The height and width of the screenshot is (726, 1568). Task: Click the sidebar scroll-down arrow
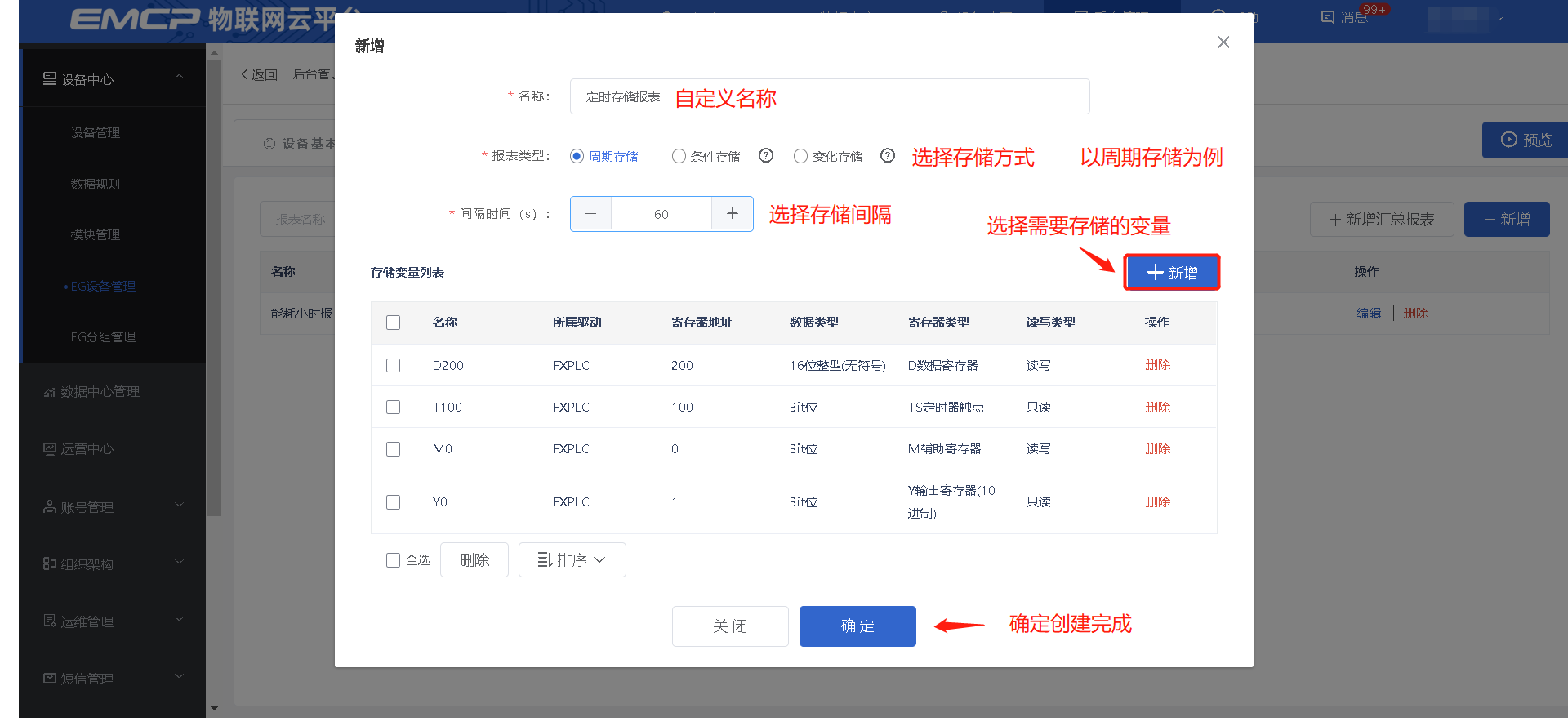214,708
